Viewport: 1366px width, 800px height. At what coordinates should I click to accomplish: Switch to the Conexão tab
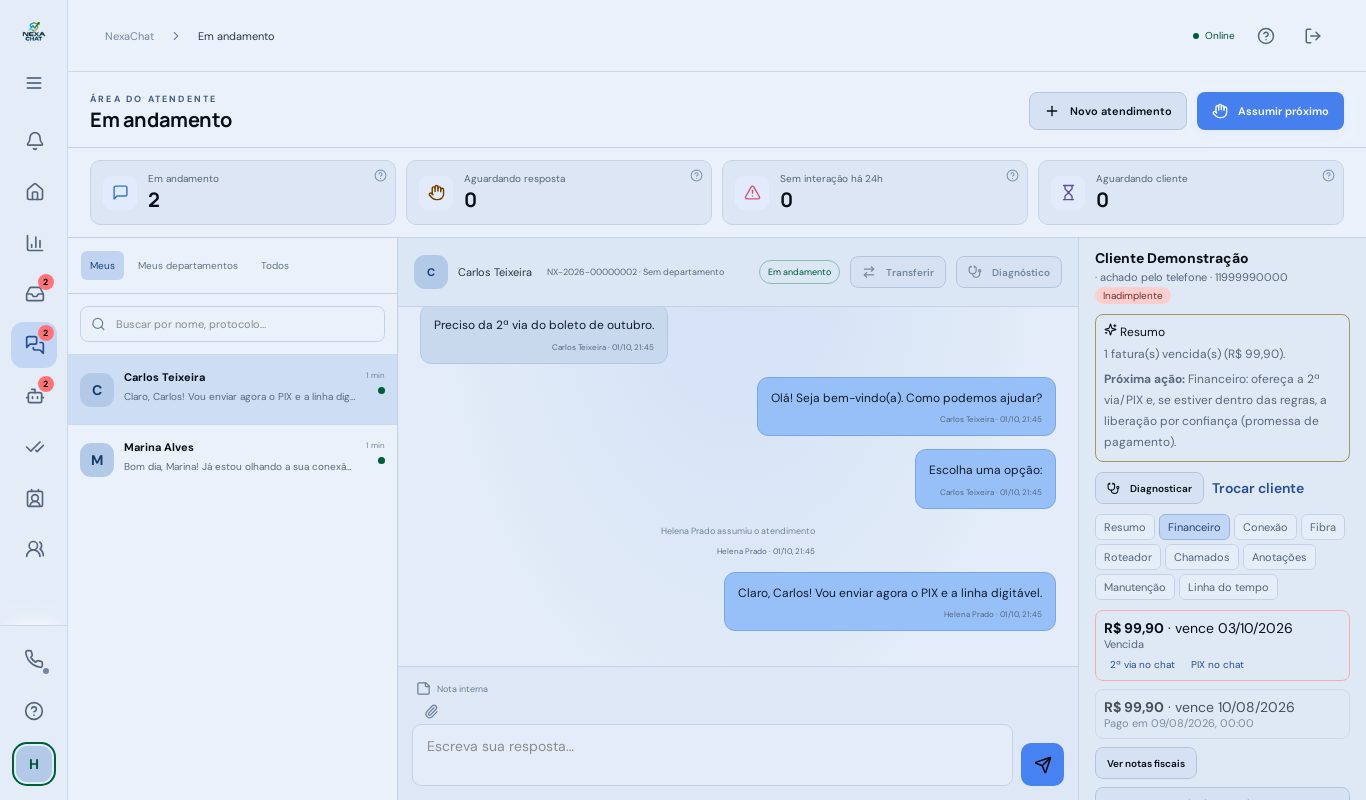tap(1265, 527)
